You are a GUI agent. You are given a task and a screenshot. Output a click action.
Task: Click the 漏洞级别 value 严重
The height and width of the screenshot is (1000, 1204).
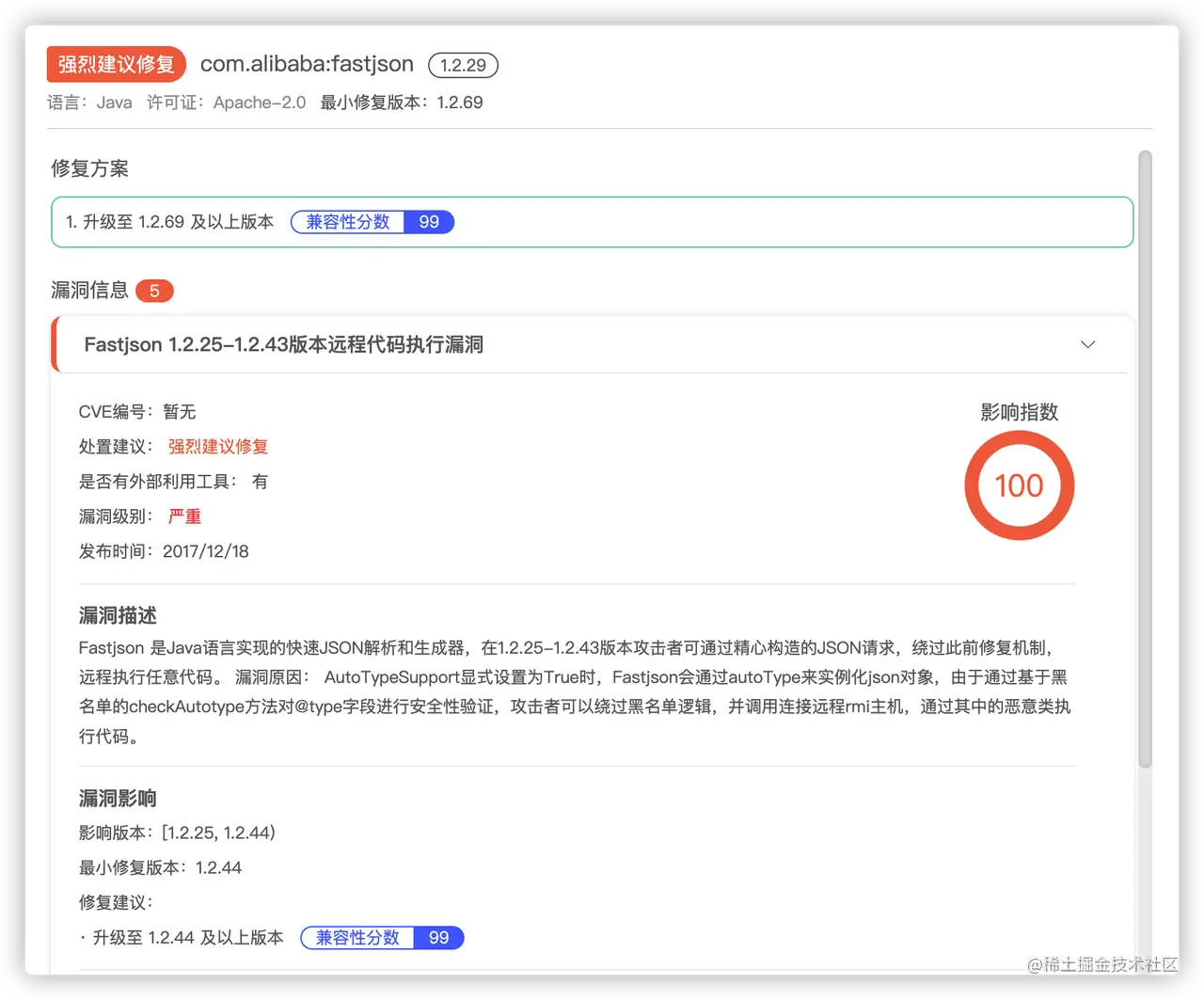tap(184, 516)
